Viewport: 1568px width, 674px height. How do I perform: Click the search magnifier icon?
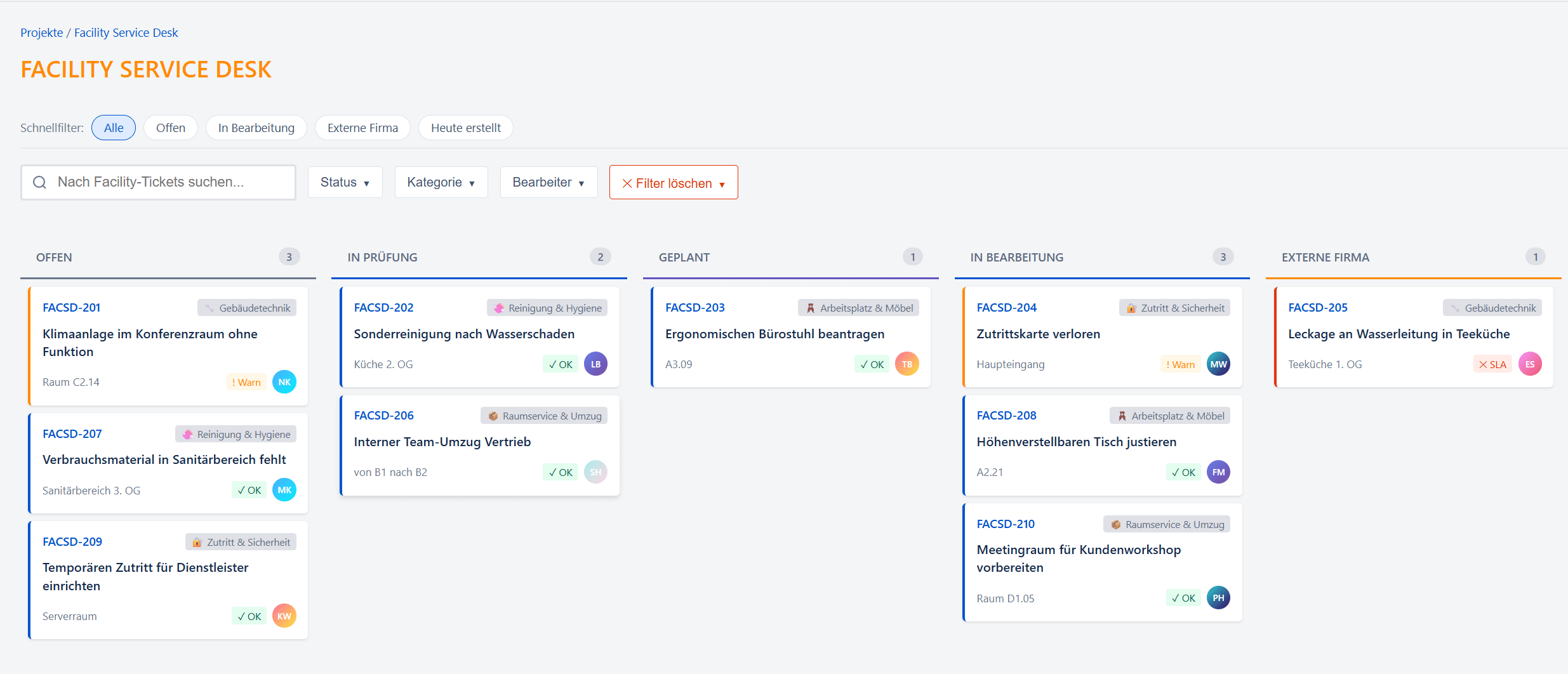(x=40, y=183)
